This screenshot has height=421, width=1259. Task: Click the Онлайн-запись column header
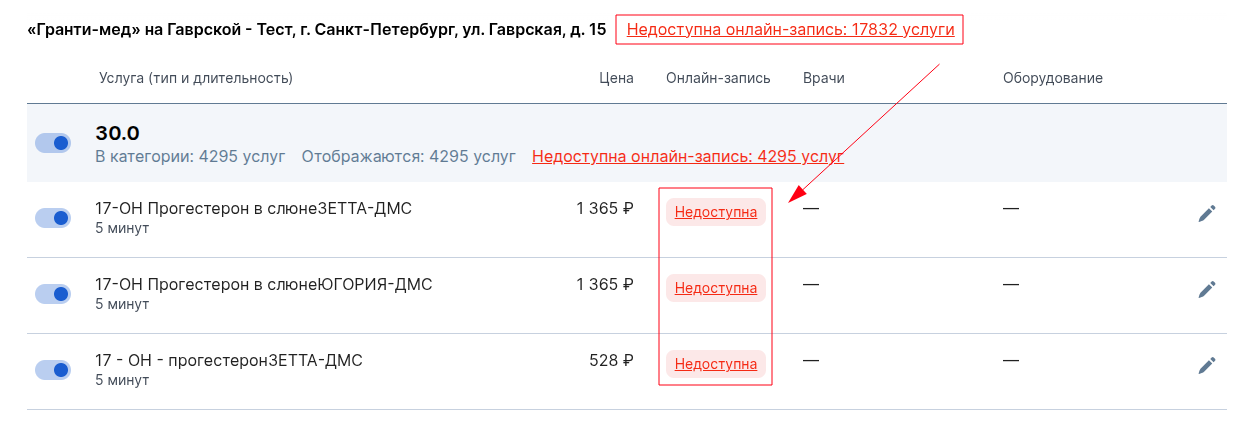[718, 78]
